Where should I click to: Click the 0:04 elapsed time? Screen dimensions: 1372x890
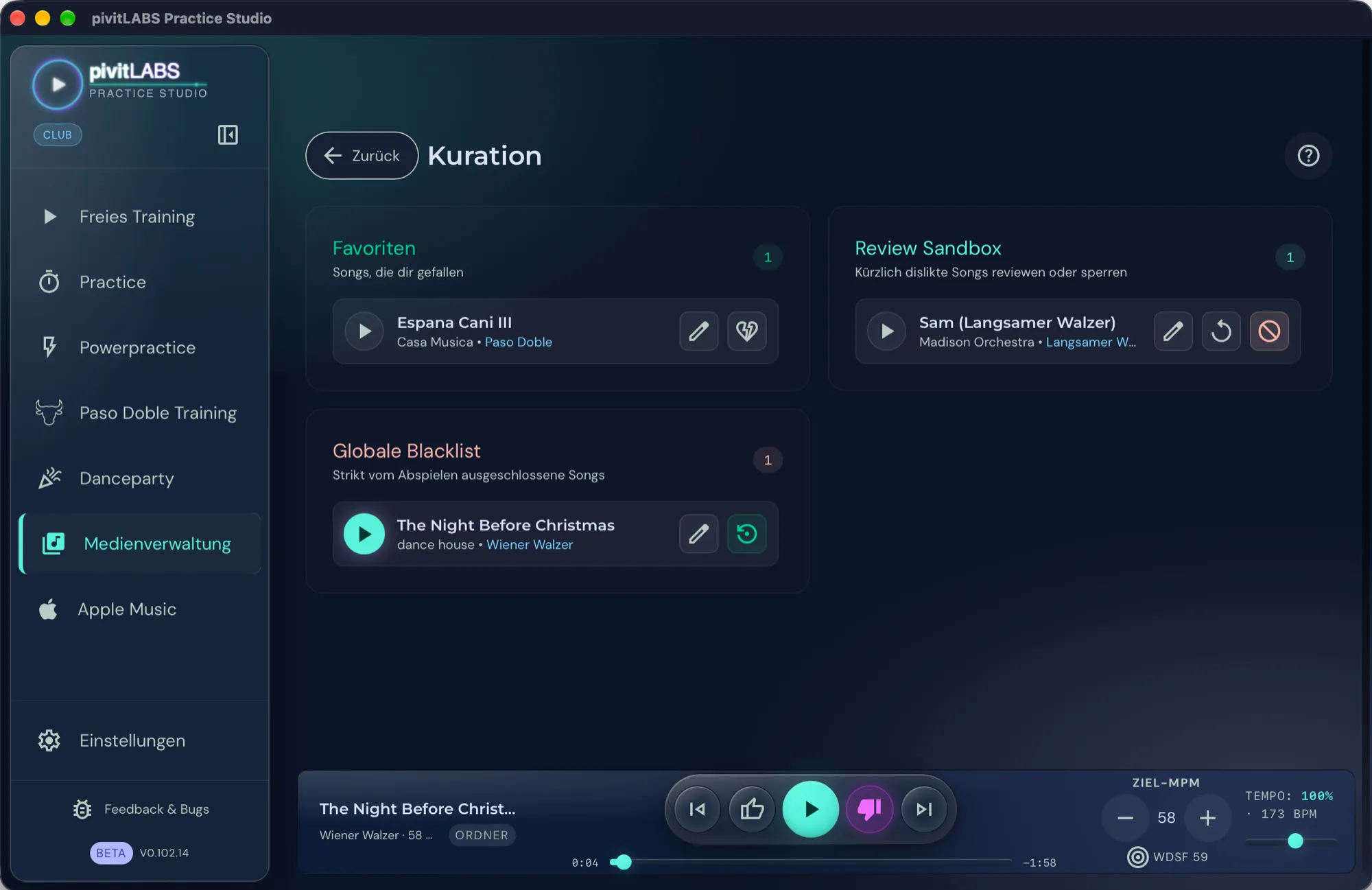point(585,863)
